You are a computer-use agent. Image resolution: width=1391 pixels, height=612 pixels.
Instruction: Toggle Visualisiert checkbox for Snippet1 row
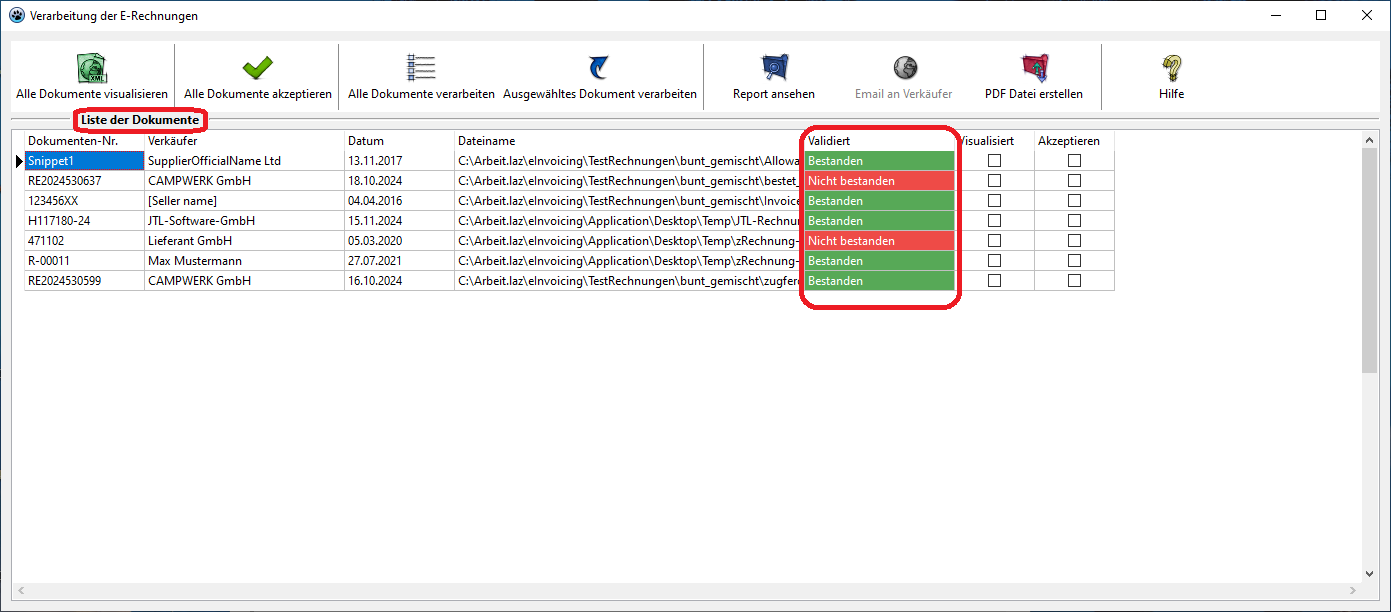pyautogui.click(x=994, y=161)
